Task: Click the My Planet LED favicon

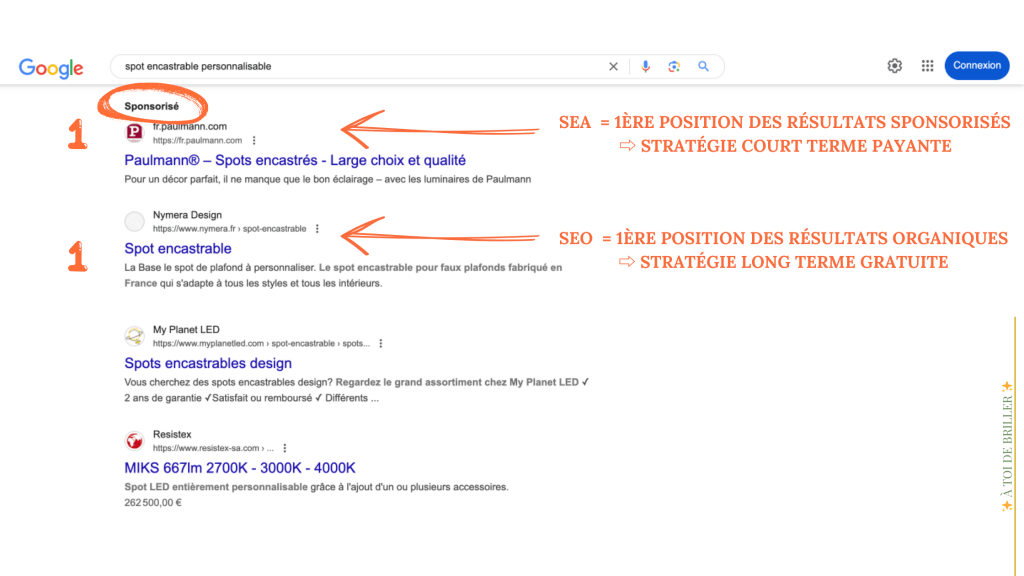Action: pyautogui.click(x=134, y=336)
